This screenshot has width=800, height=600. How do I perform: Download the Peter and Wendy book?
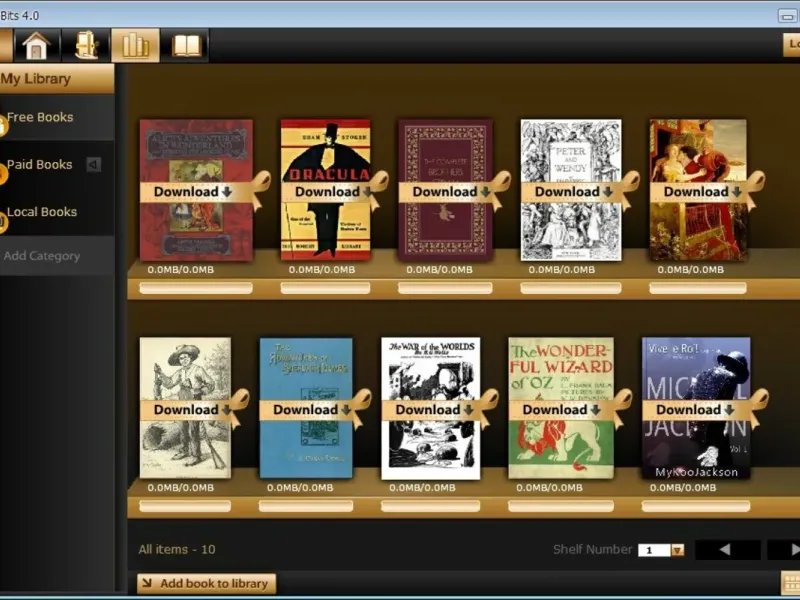573,192
